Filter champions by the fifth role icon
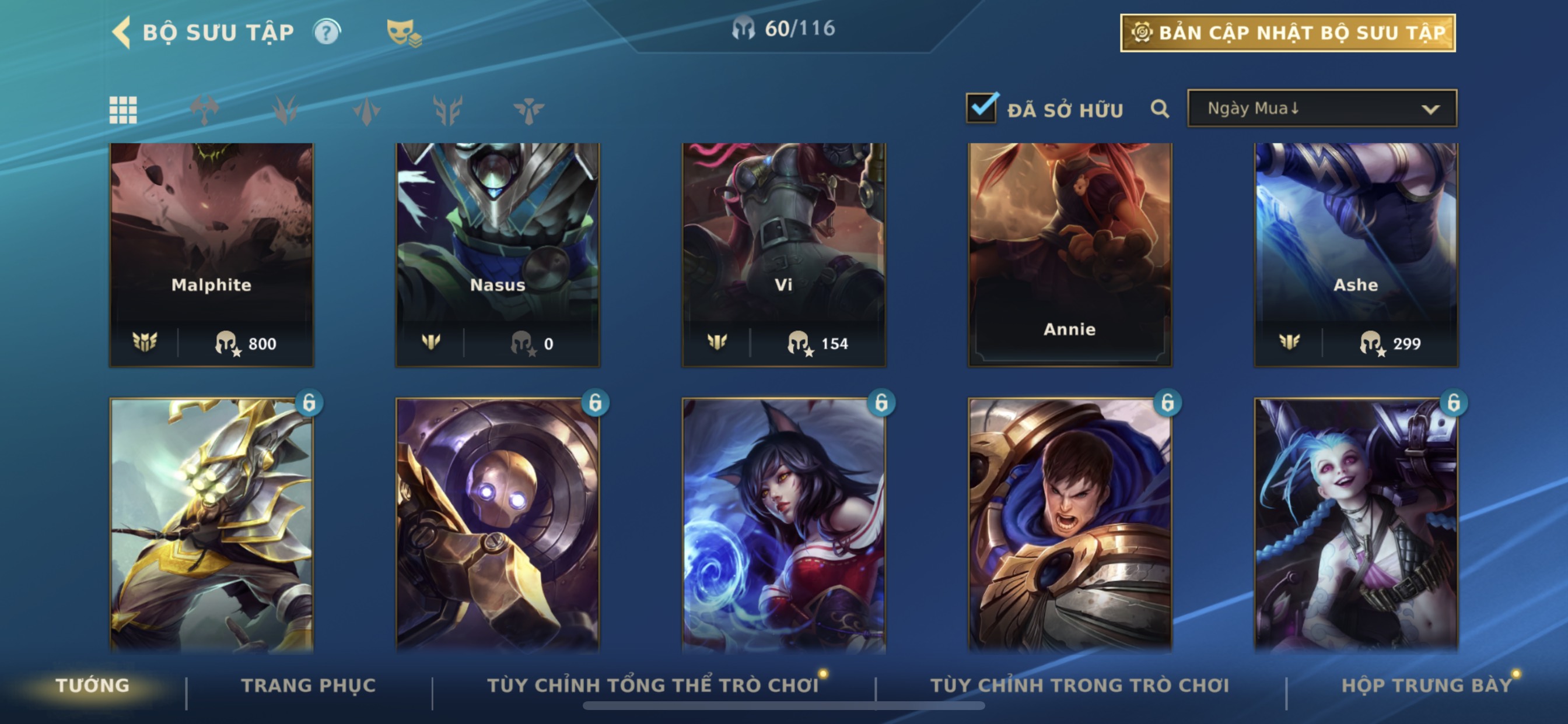Screen dimensions: 1568x724 tap(528, 111)
